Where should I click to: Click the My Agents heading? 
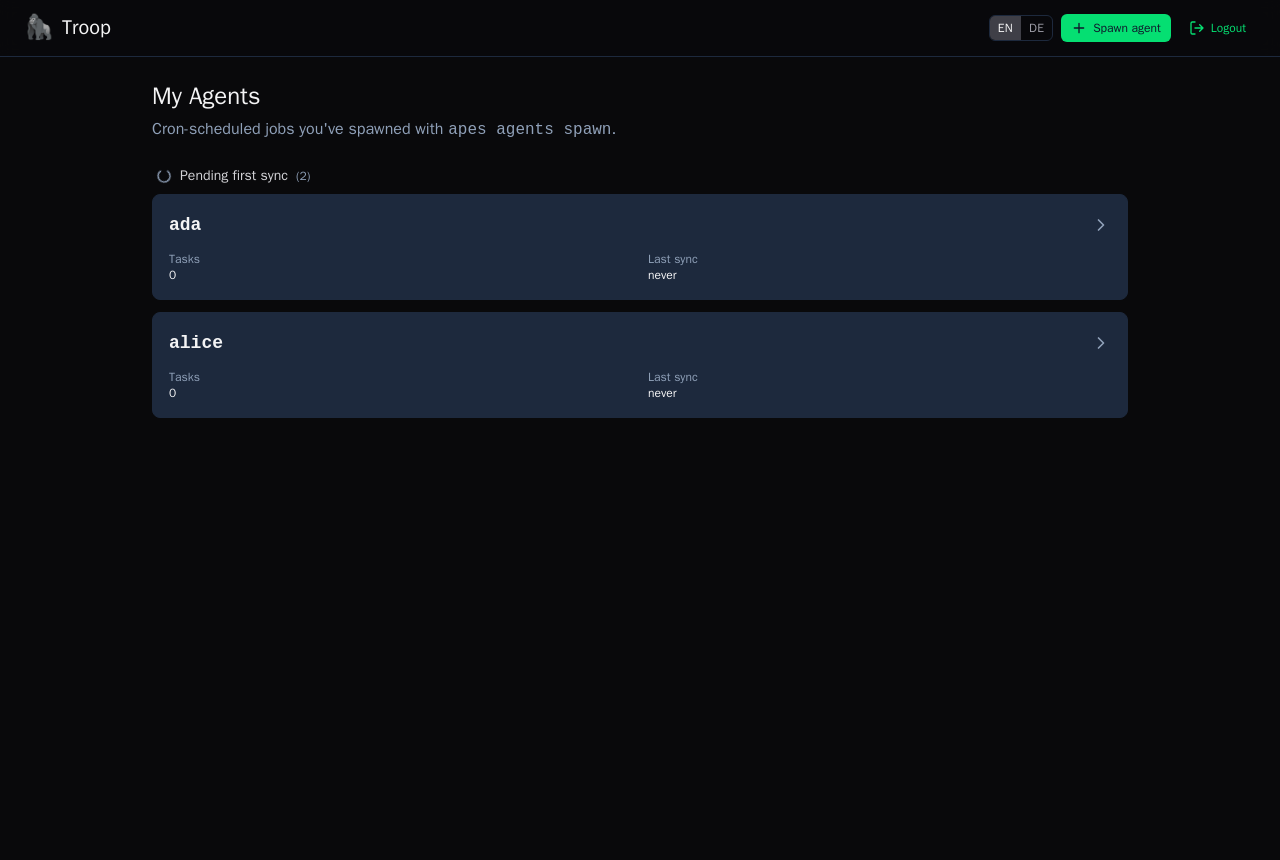point(206,96)
